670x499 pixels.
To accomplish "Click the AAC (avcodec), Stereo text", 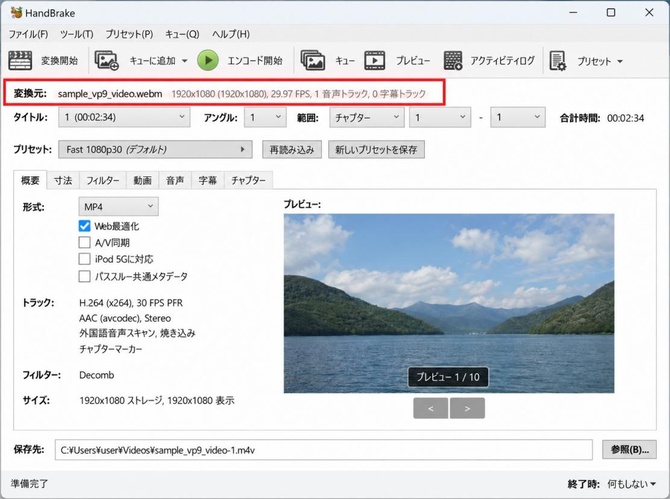I will click(x=125, y=318).
